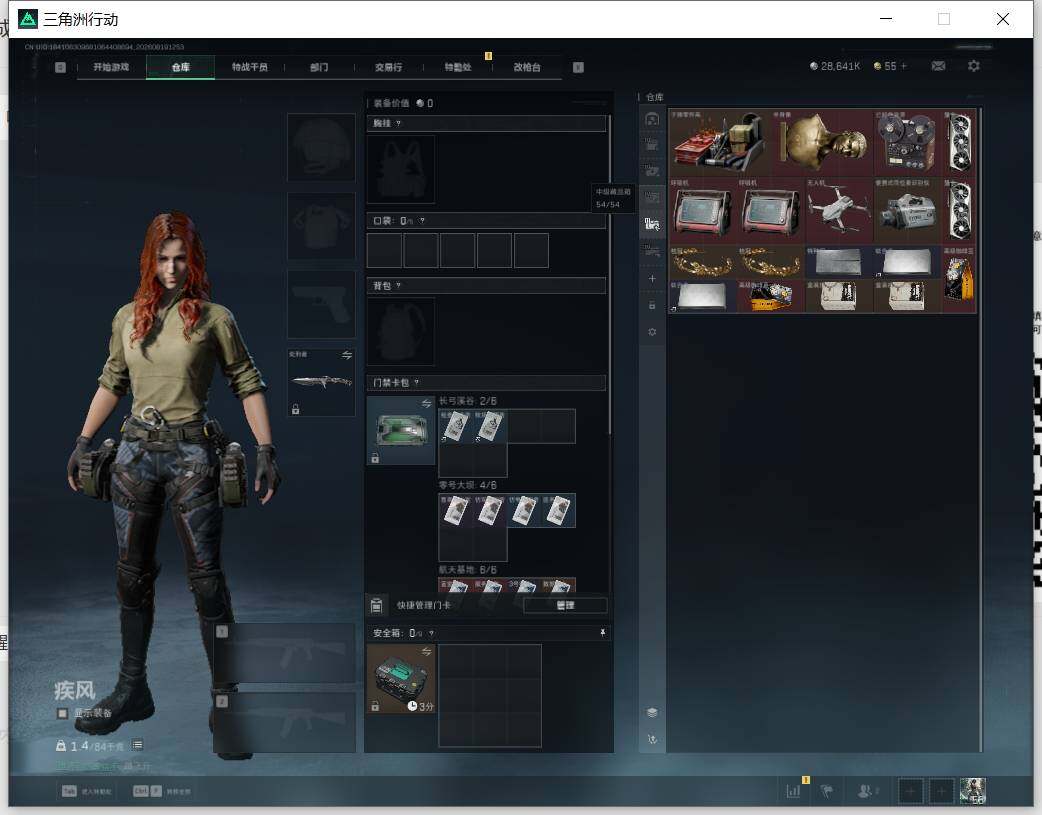This screenshot has height=815, width=1042.
Task: Open weight details list icon
Action: (137, 745)
